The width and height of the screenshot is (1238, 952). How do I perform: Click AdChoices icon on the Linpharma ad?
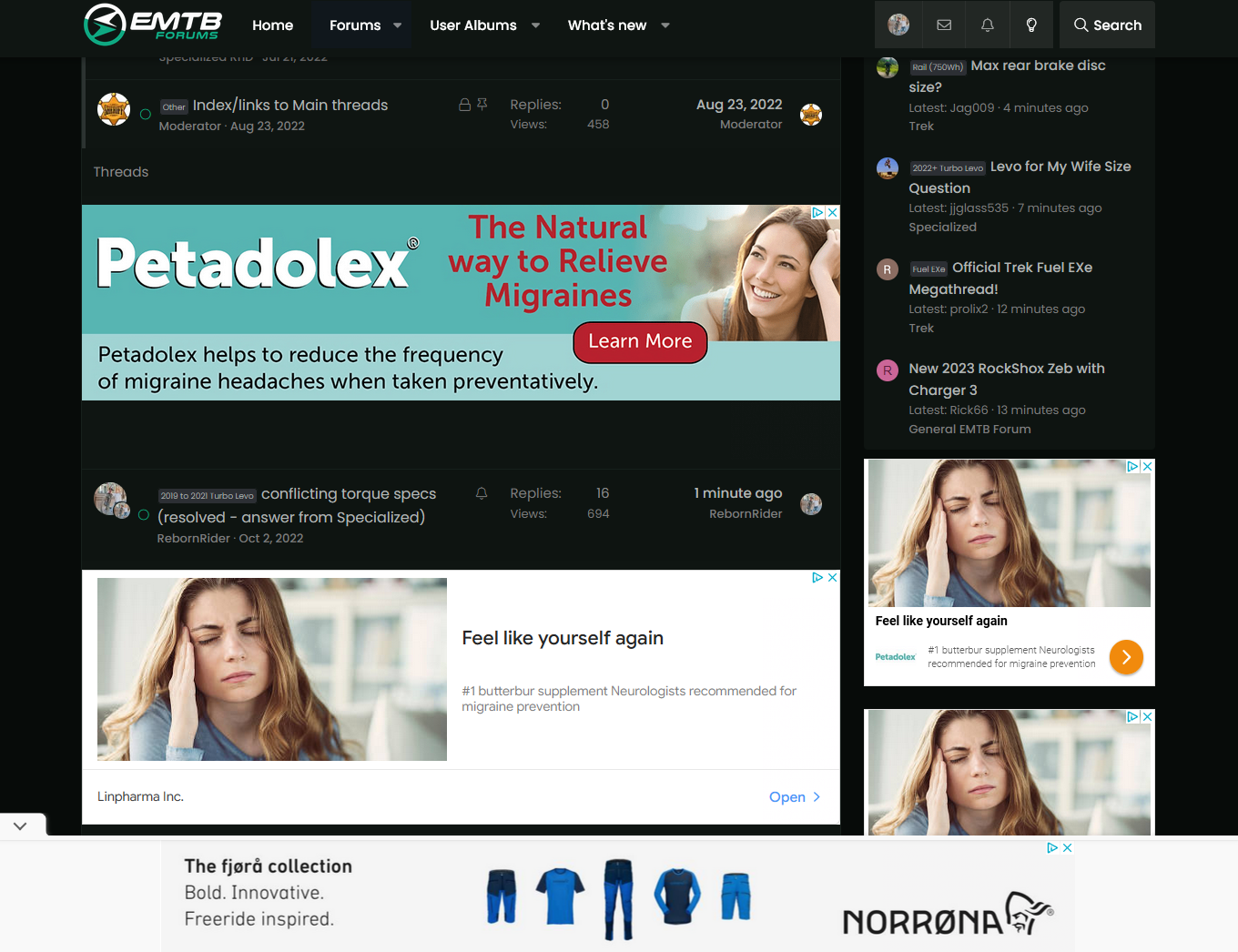(817, 577)
